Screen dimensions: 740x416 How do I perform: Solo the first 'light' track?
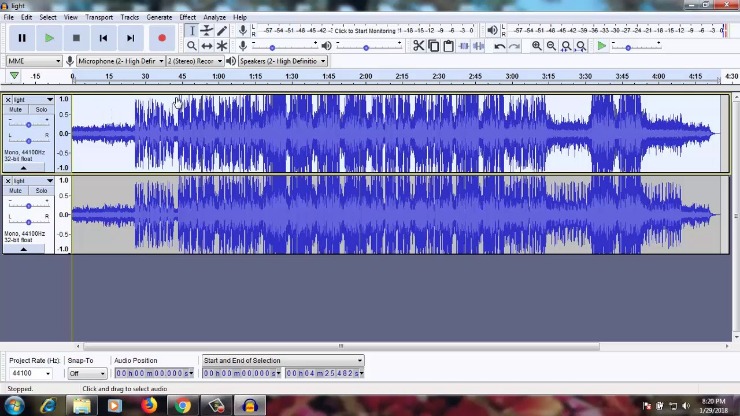(41, 110)
